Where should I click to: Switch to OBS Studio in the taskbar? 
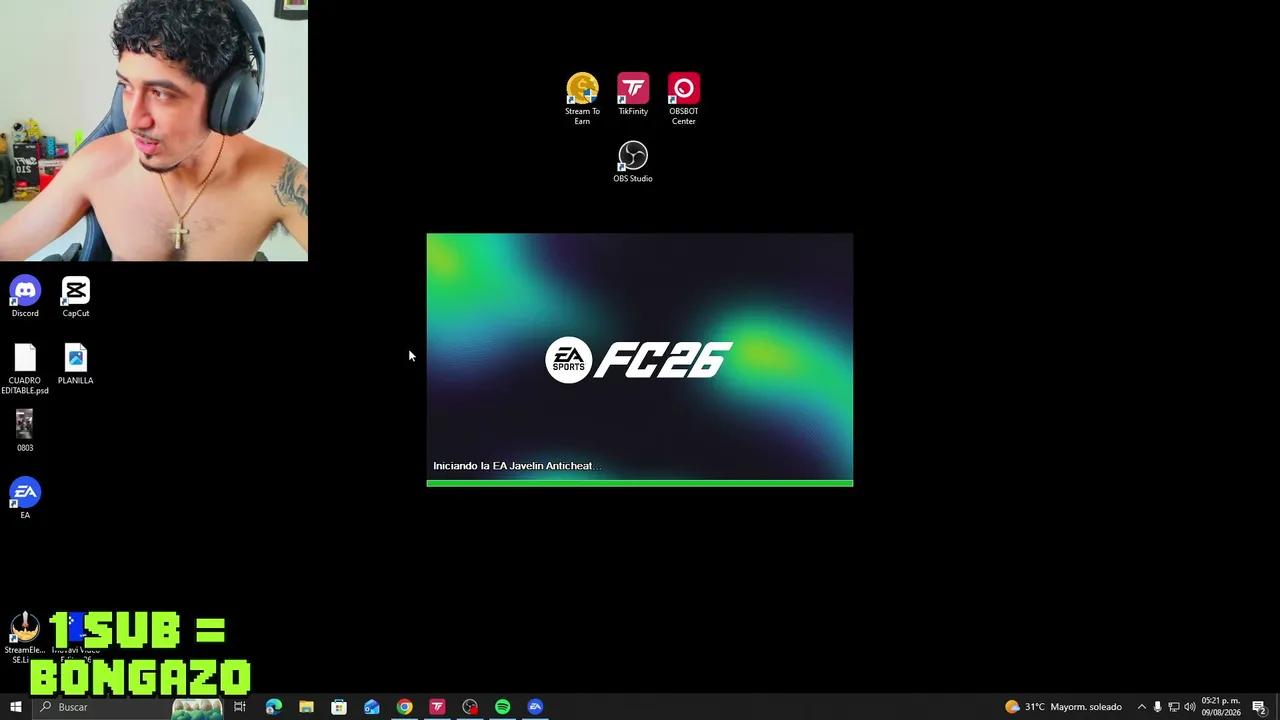[x=470, y=707]
